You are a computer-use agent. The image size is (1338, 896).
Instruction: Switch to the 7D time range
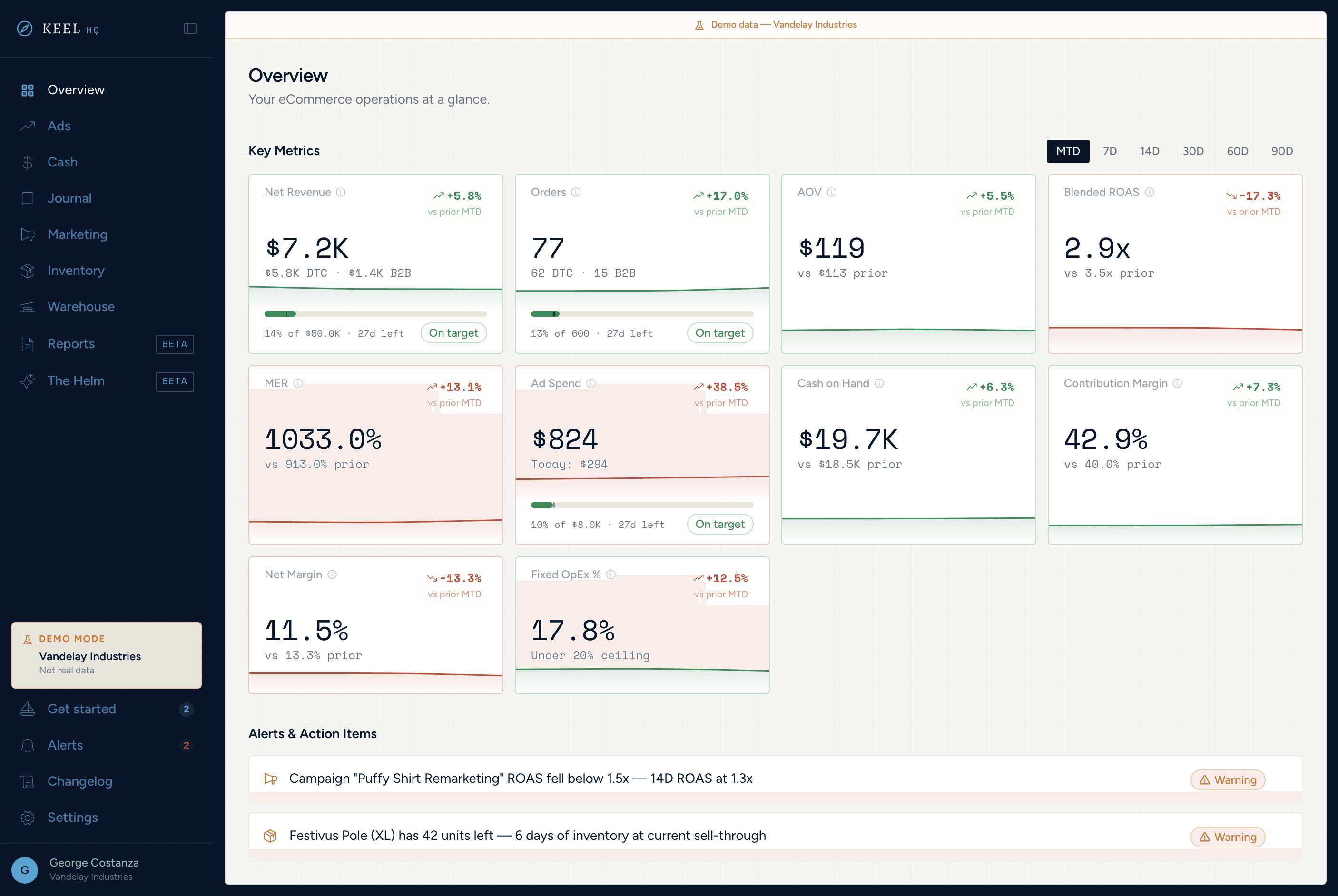click(x=1110, y=151)
